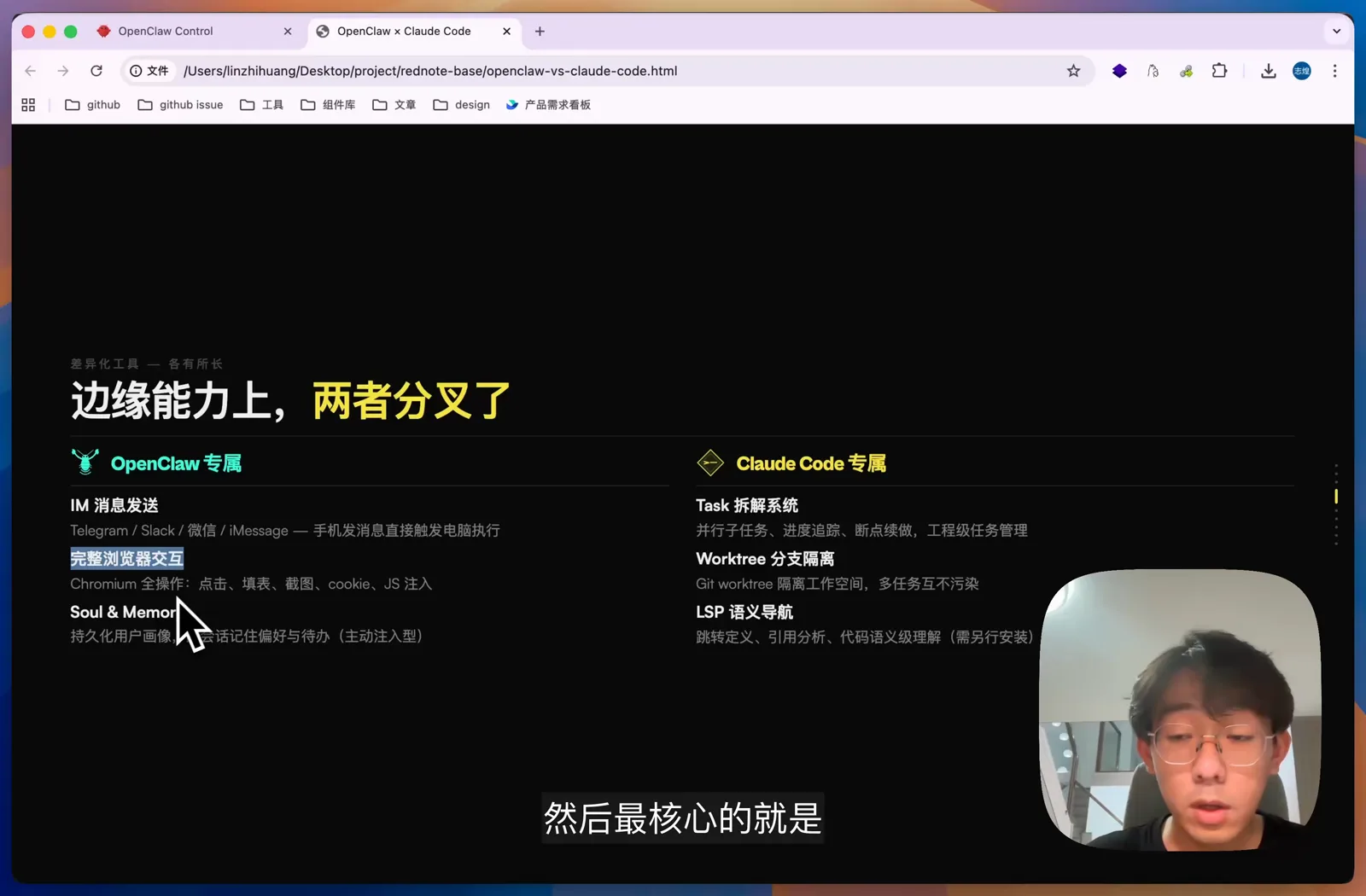Go forward to the next page
Screen dimensions: 1366x896
coord(63,71)
